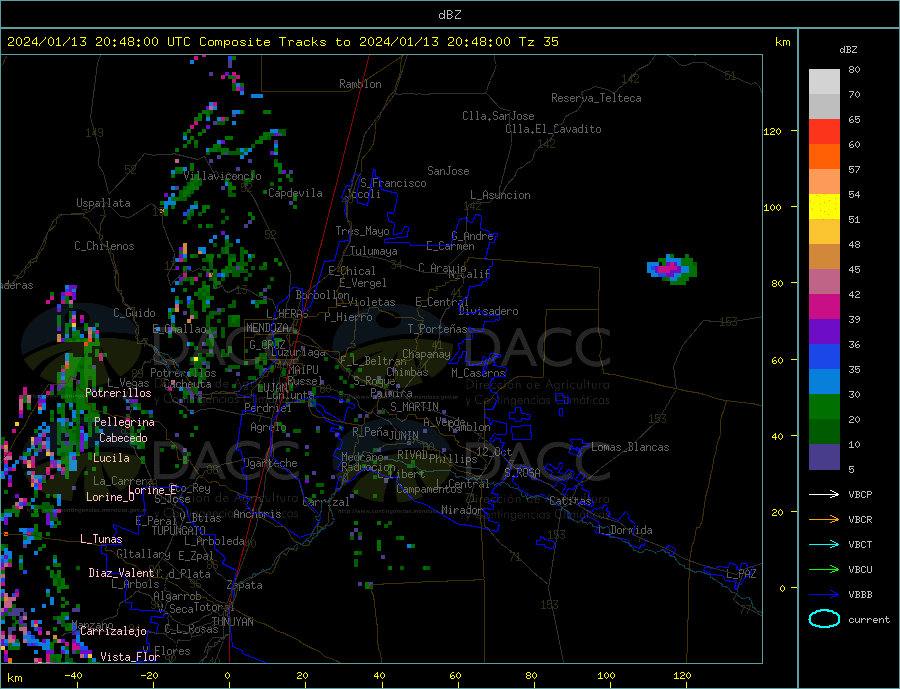Click the 'current' legend label

coord(869,620)
